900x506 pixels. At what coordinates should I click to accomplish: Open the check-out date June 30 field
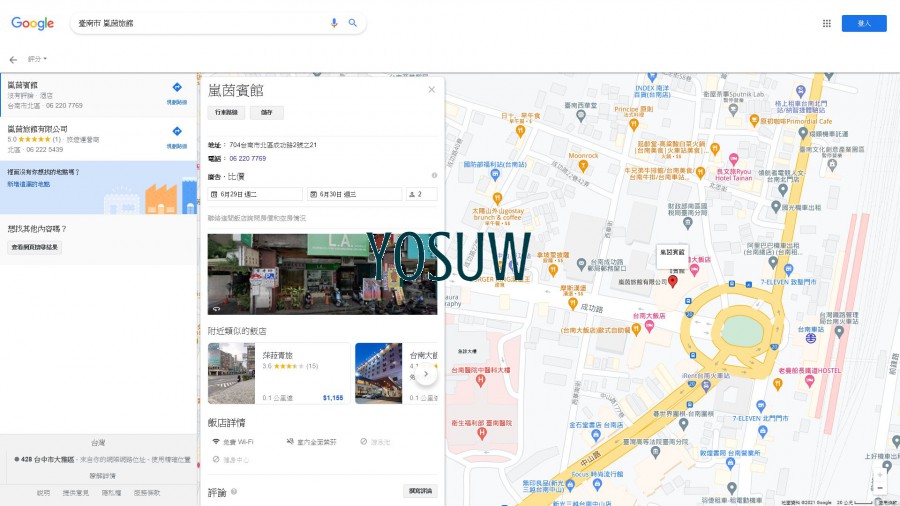click(354, 194)
